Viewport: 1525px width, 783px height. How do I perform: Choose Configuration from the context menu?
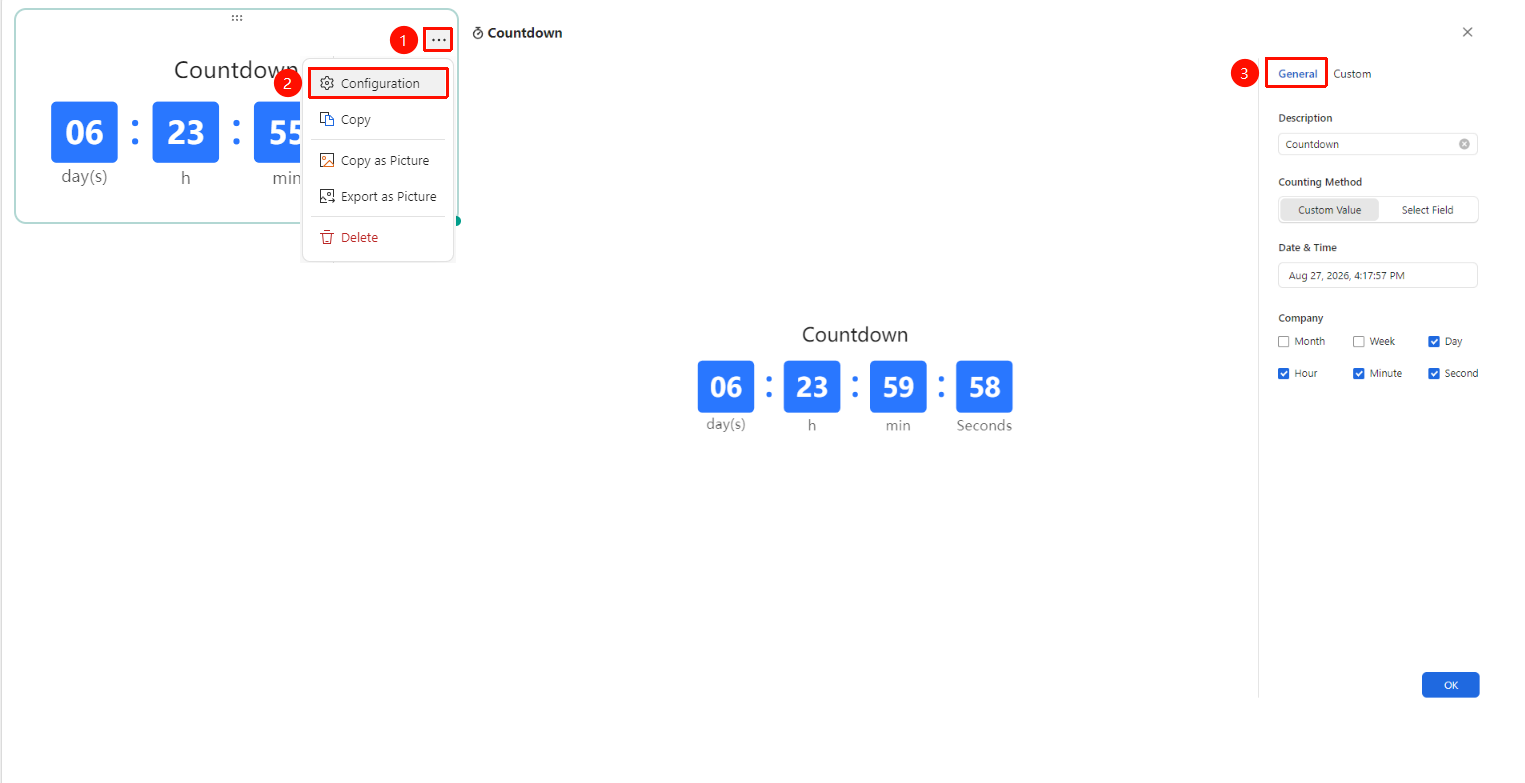378,83
